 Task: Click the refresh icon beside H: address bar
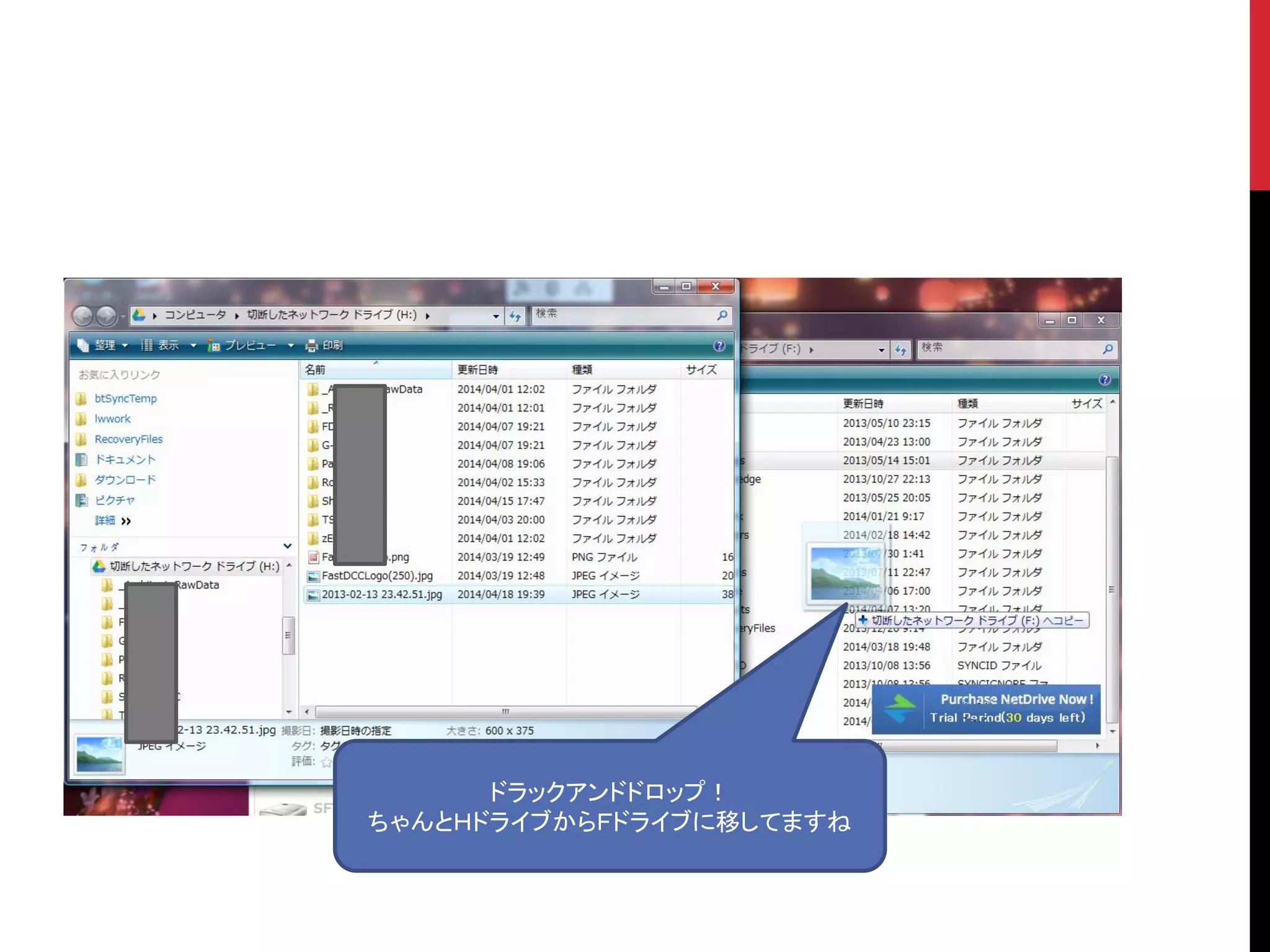[x=515, y=316]
